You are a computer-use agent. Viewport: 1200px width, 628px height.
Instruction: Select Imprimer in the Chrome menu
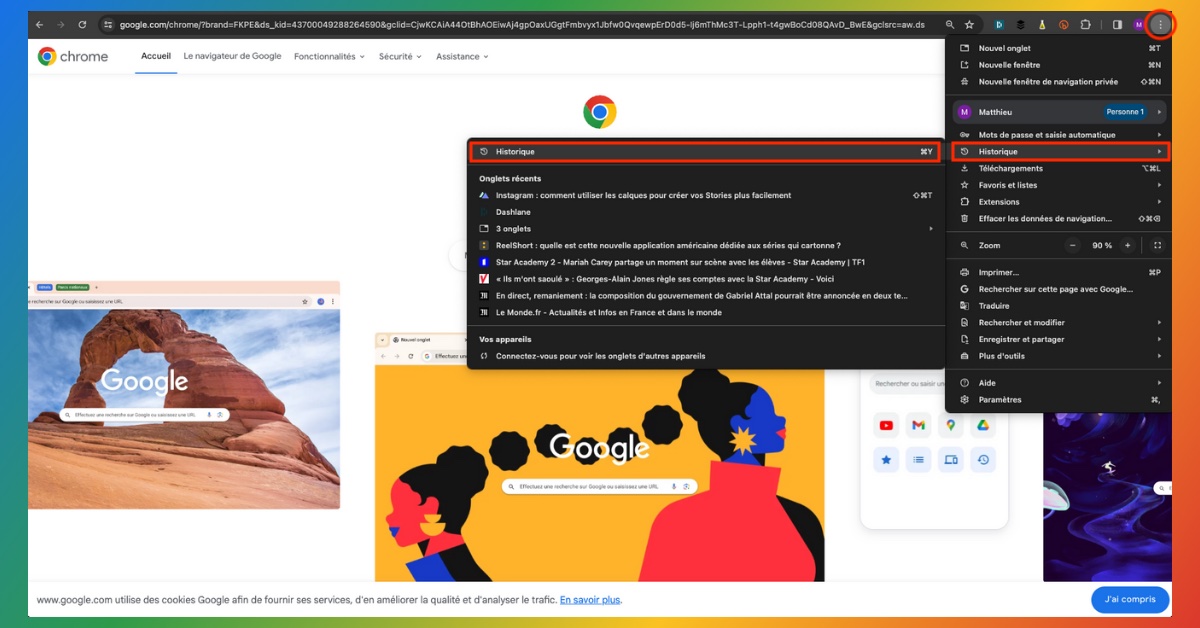(1058, 272)
